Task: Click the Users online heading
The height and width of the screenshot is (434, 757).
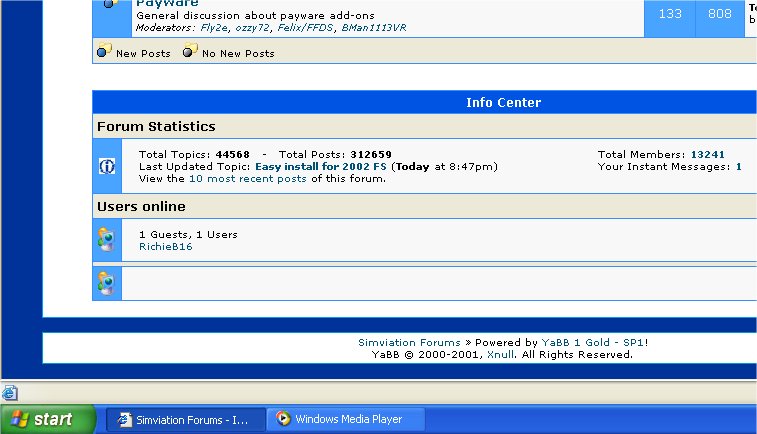Action: tap(141, 207)
